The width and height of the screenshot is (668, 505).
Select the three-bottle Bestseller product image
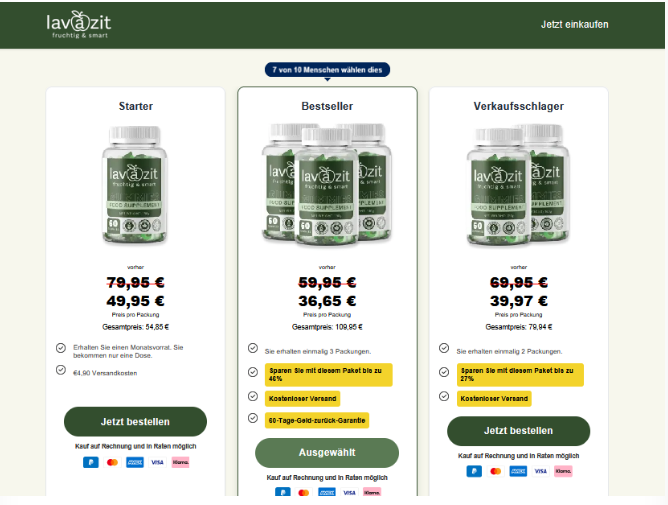click(327, 185)
